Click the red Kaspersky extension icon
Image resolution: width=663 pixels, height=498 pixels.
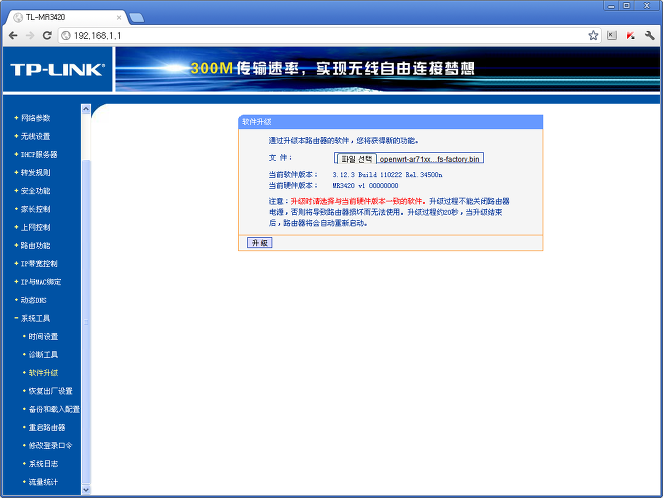[630, 36]
